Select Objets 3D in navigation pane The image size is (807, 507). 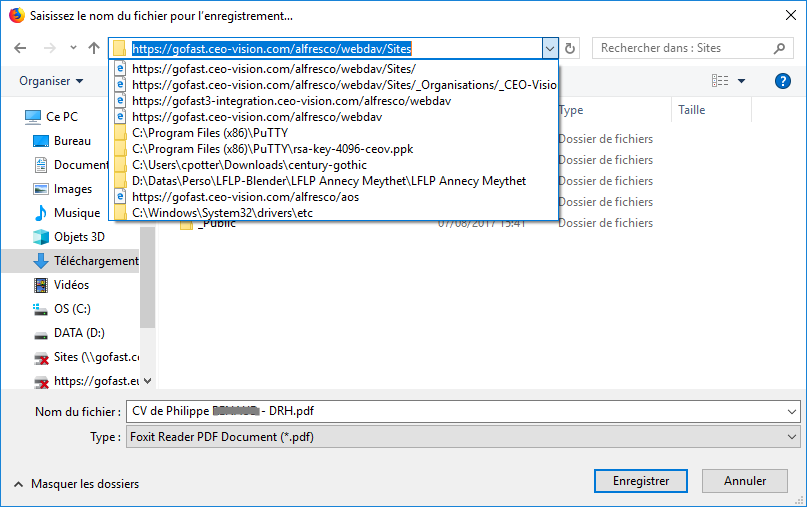click(x=79, y=237)
